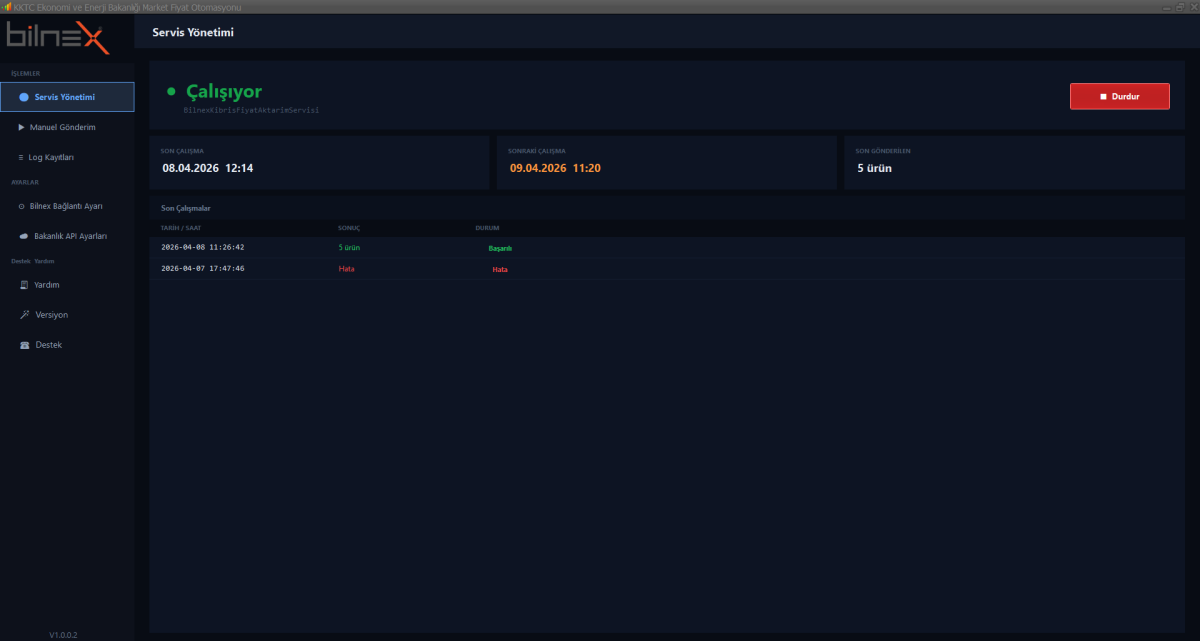The height and width of the screenshot is (641, 1200).
Task: Click the cloud icon beside Bakanlık API Ayarları
Action: pyautogui.click(x=23, y=236)
